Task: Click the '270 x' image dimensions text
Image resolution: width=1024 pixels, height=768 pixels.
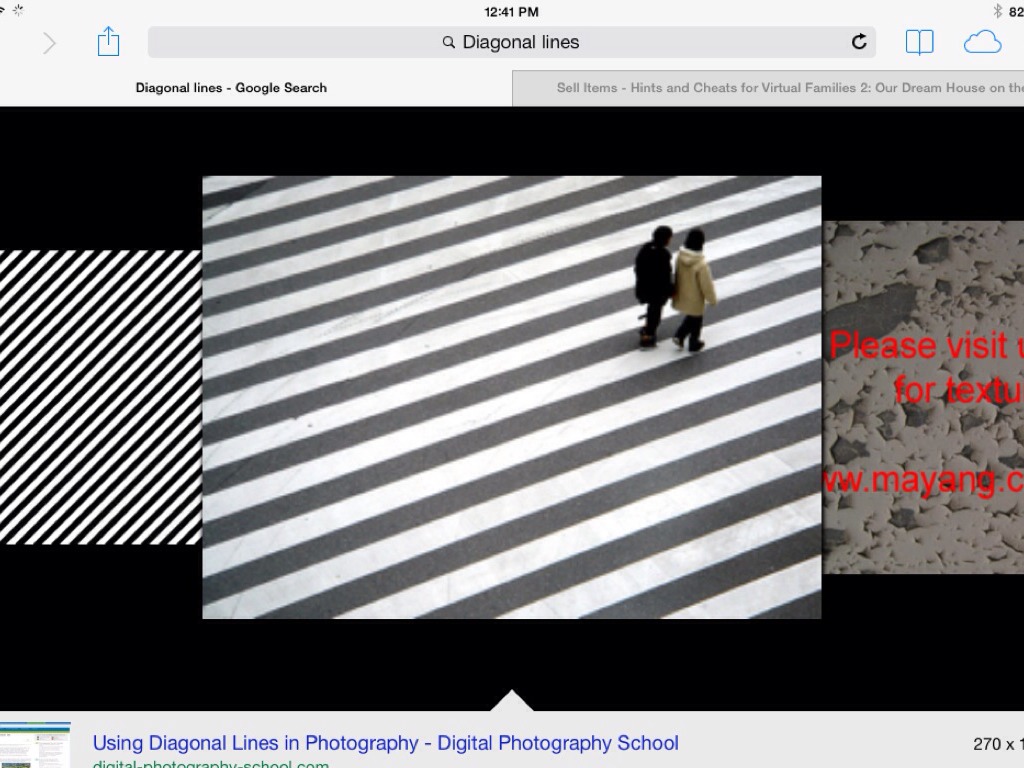Action: click(996, 744)
